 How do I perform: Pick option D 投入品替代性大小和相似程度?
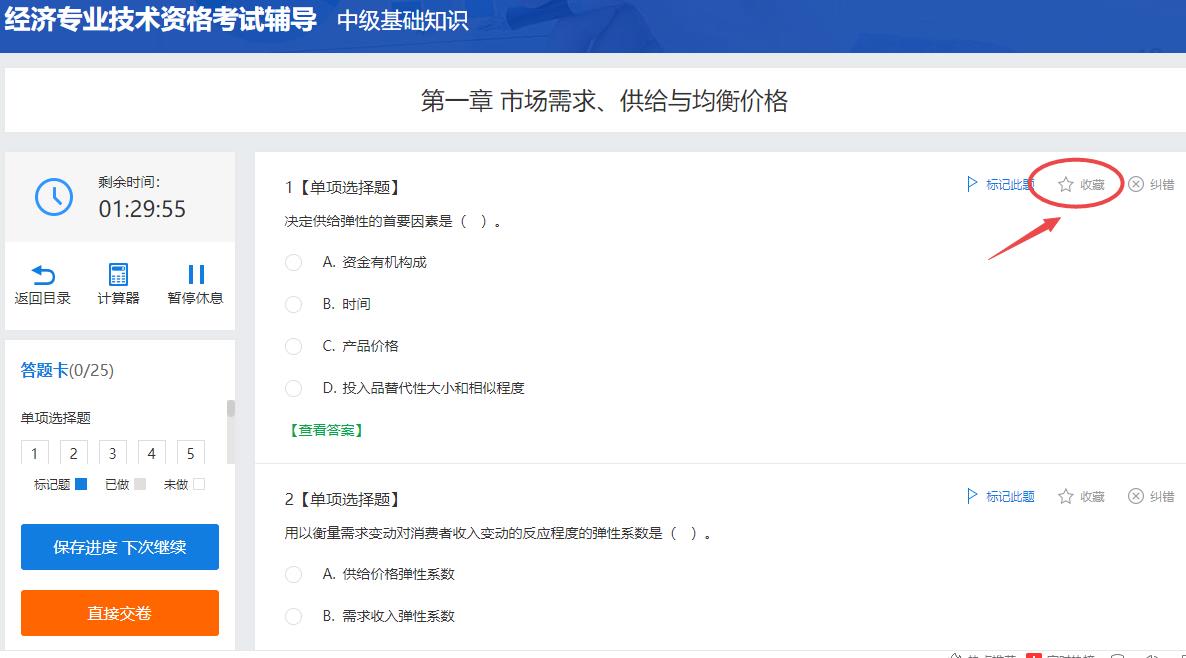pos(293,388)
